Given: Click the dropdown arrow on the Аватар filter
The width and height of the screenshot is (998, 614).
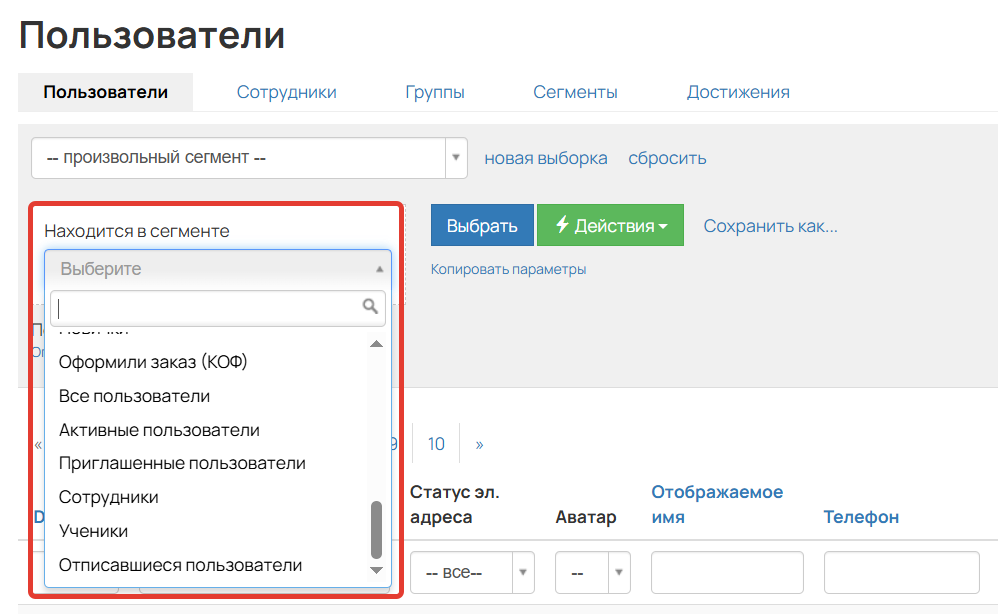Looking at the screenshot, I should pyautogui.click(x=619, y=572).
